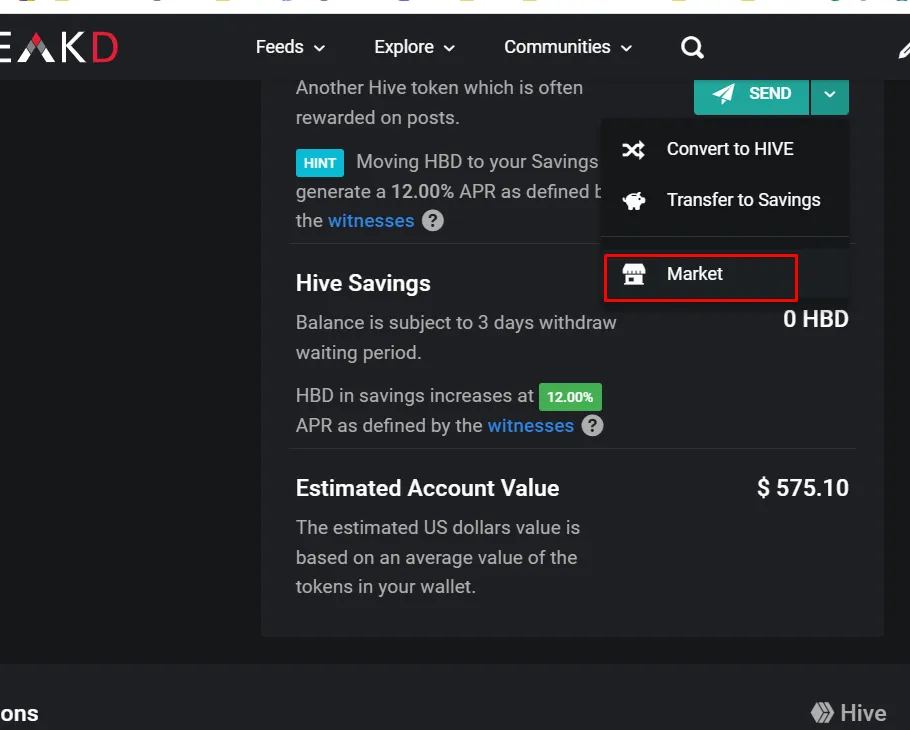The image size is (910, 730).
Task: Toggle the arrow next to SEND
Action: pos(830,95)
